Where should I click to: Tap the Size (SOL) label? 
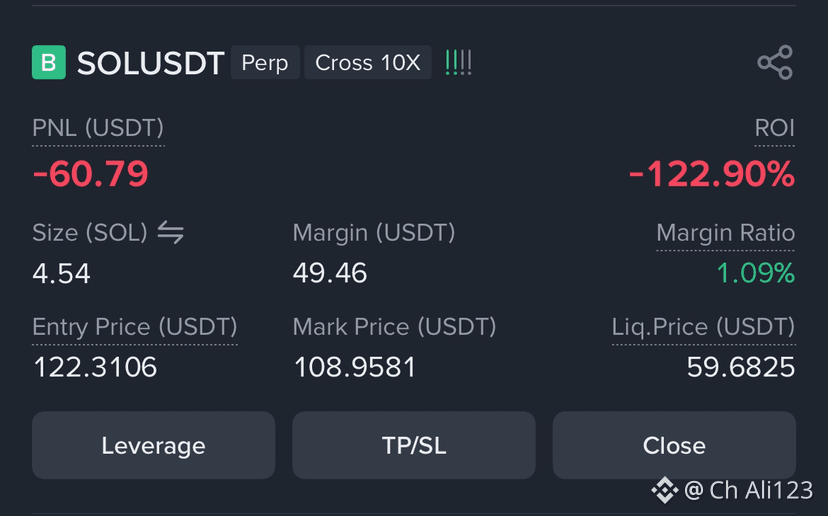(x=90, y=233)
